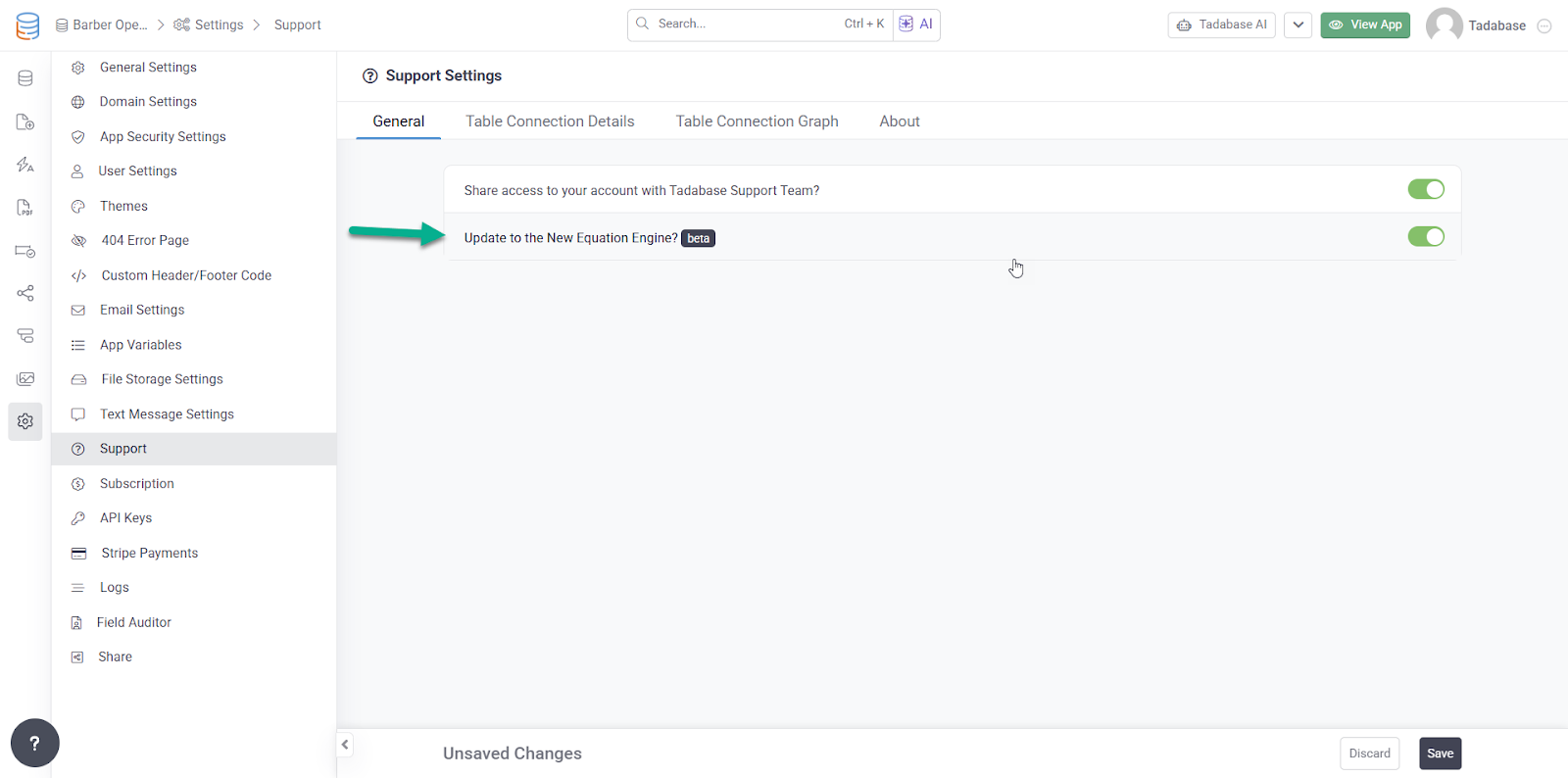The image size is (1568, 778).
Task: Open the charts icon in left rail
Action: coord(25,379)
